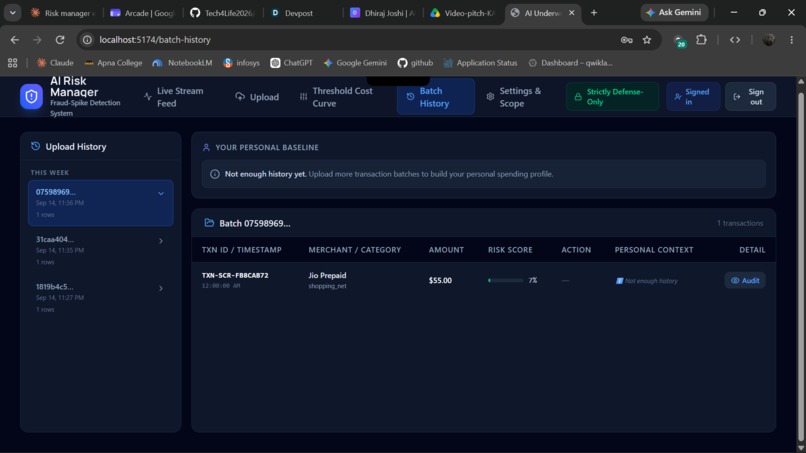The width and height of the screenshot is (806, 453).
Task: Click the 1 transactions count label
Action: (x=740, y=223)
